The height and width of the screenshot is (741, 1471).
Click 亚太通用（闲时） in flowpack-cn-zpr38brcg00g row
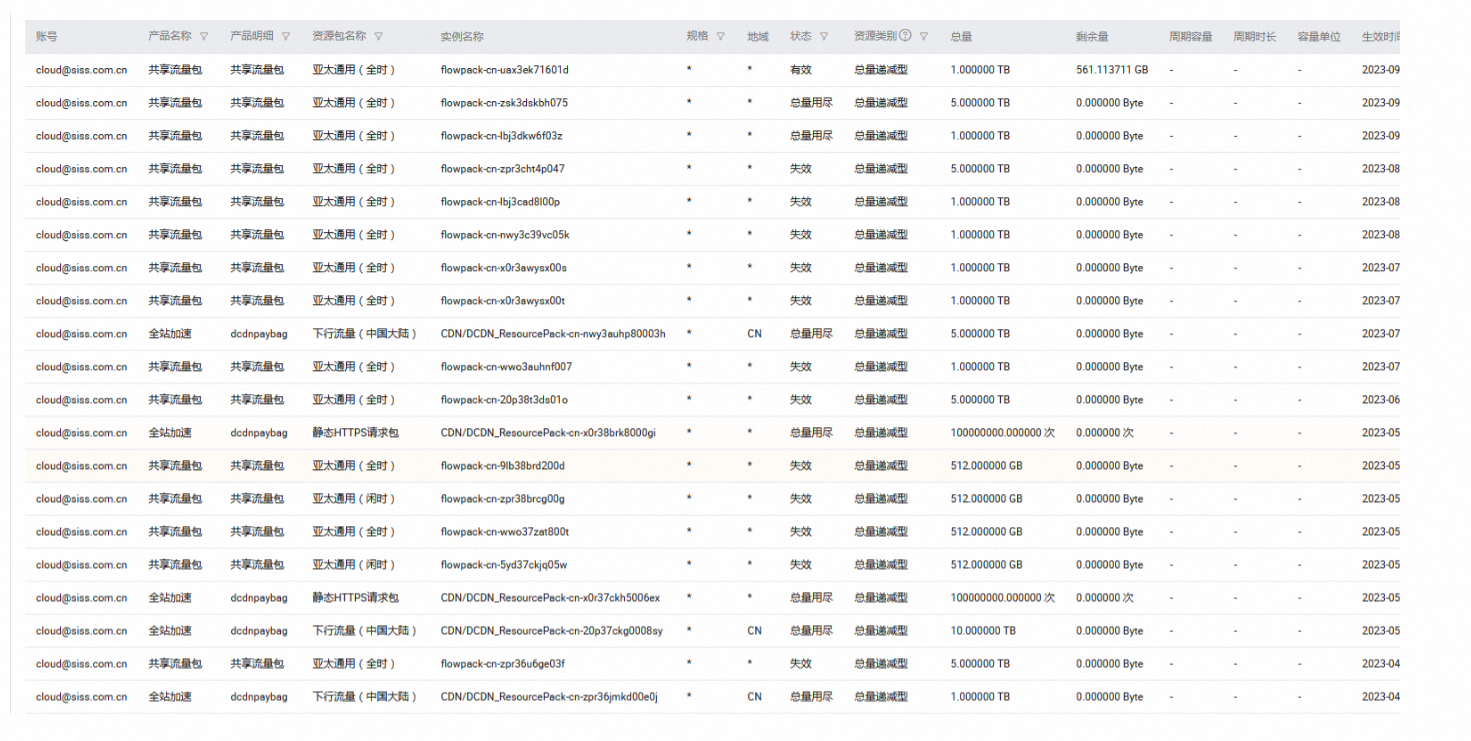click(x=354, y=499)
